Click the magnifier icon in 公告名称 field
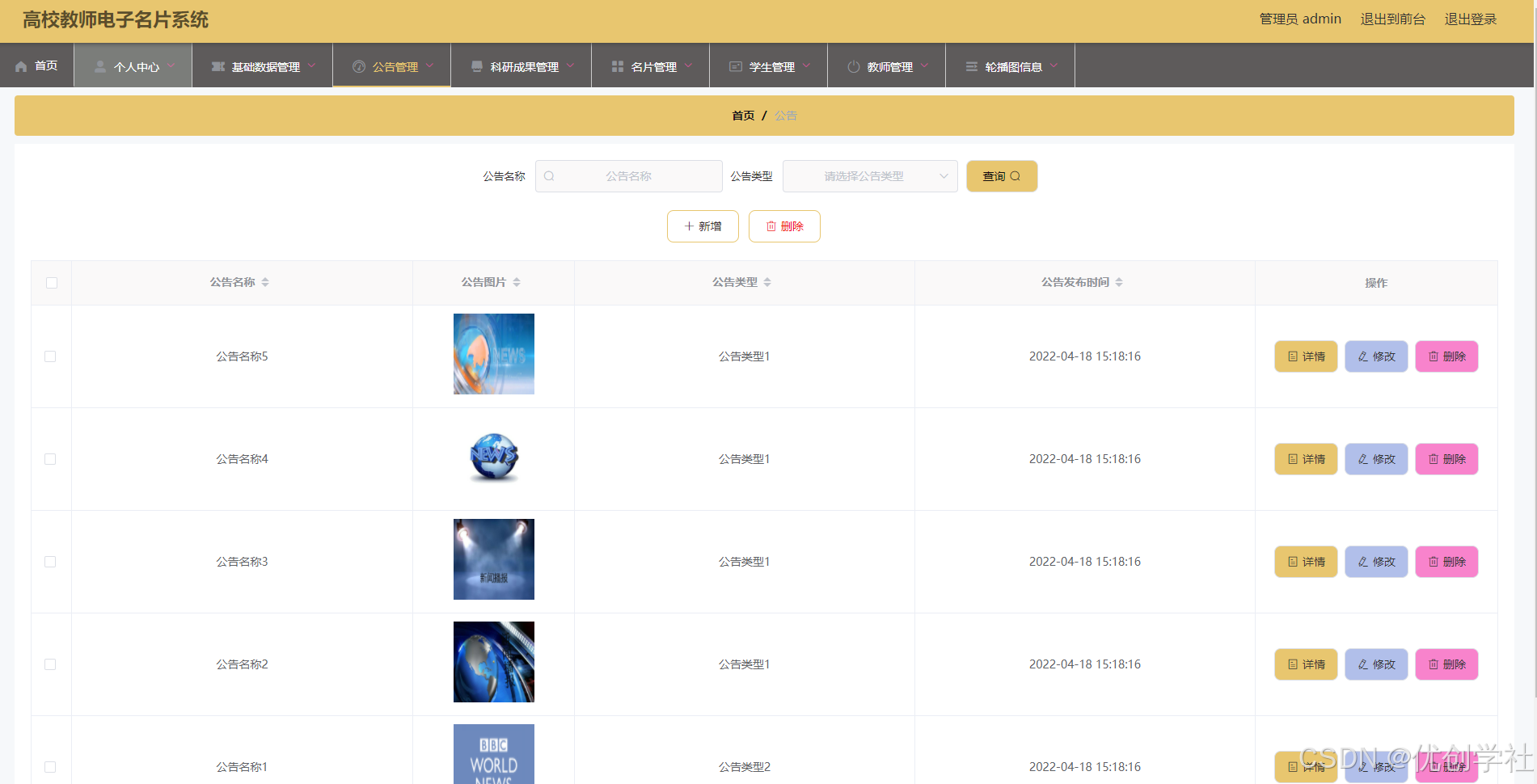This screenshot has height=784, width=1537. click(549, 176)
